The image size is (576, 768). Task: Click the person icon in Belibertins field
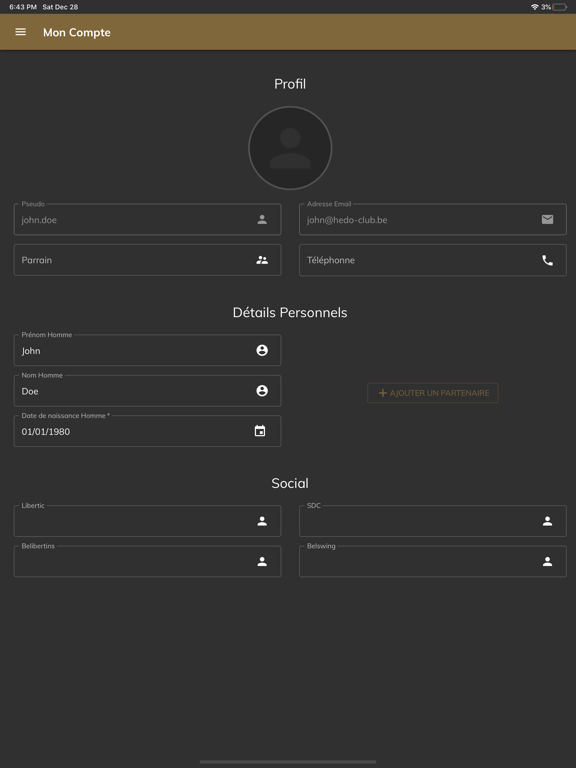(x=262, y=561)
